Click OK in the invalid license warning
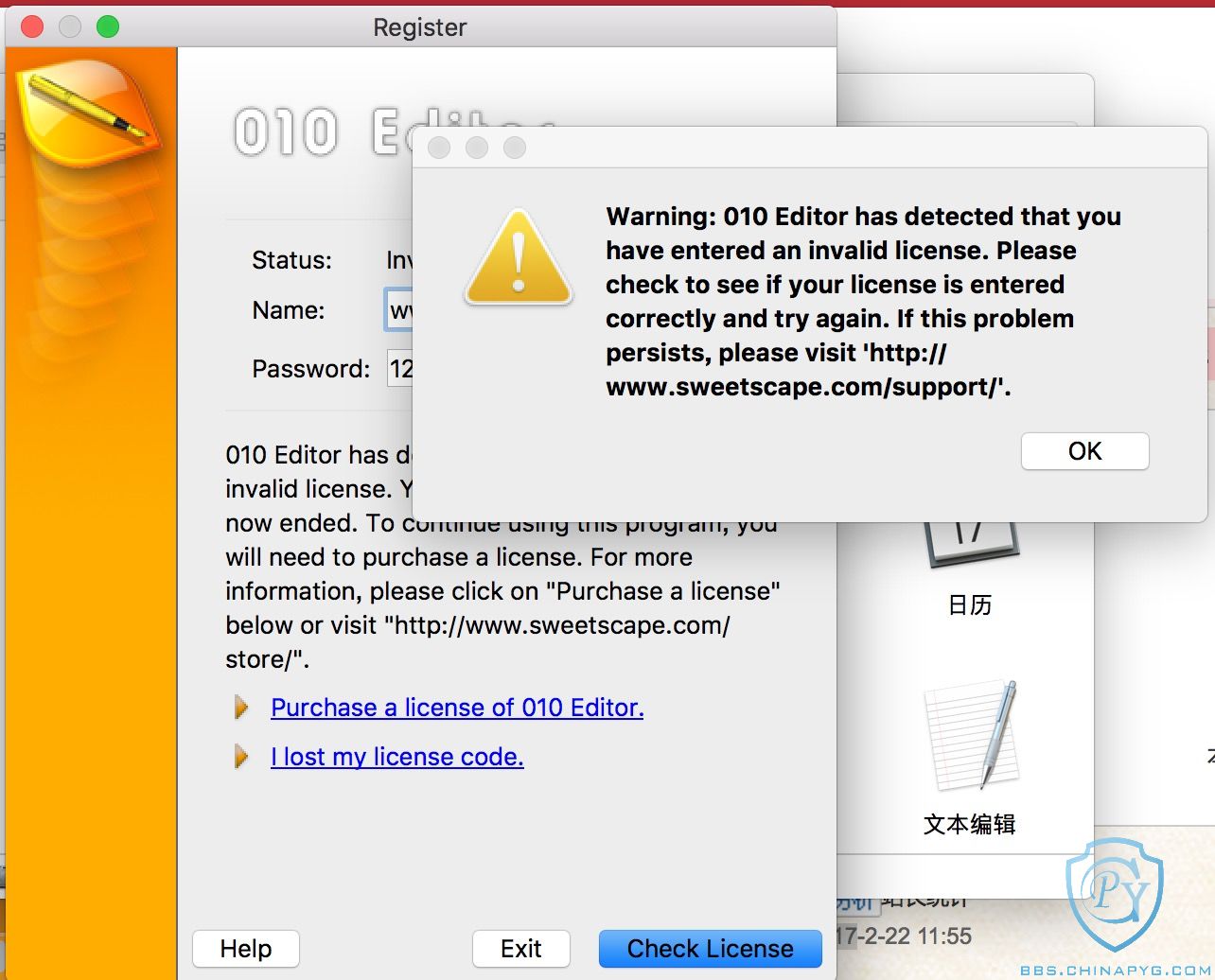 [1085, 451]
